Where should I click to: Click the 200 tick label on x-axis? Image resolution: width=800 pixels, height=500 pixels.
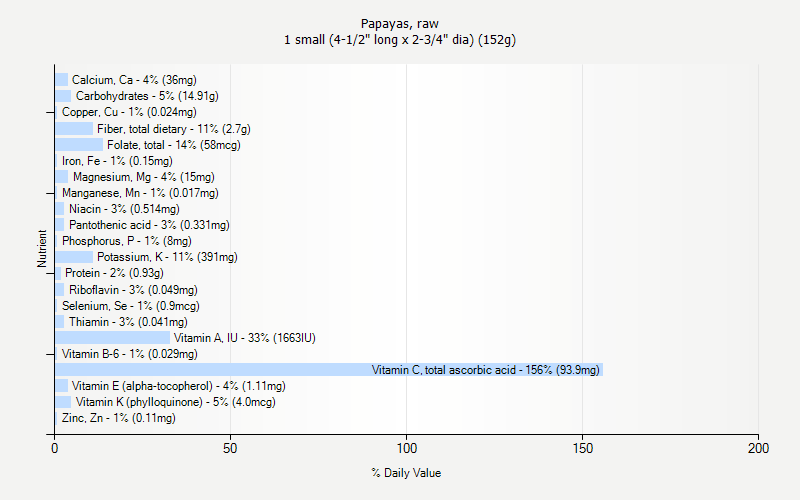pos(758,450)
